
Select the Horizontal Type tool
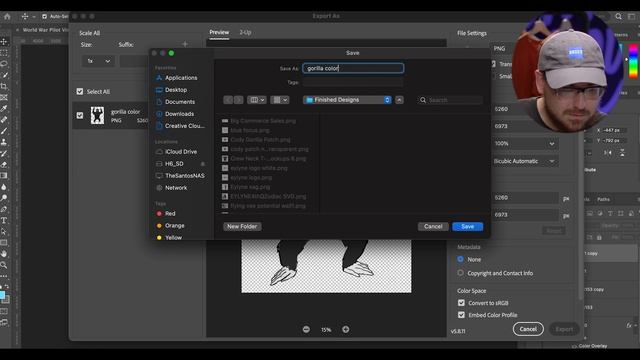[x=4, y=220]
